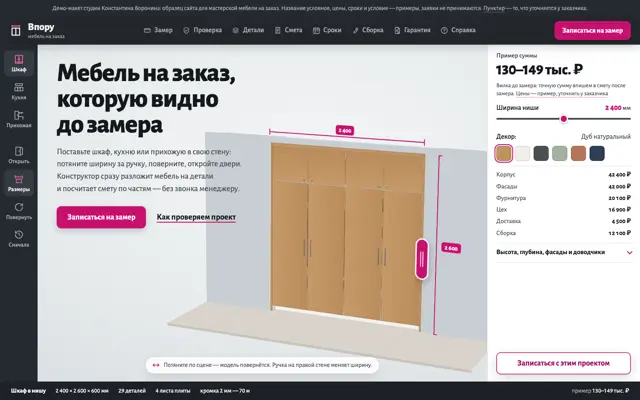This screenshot has width=640, height=400.
Task: Click the Пунктир link in top banner
Action: (x=494, y=8)
